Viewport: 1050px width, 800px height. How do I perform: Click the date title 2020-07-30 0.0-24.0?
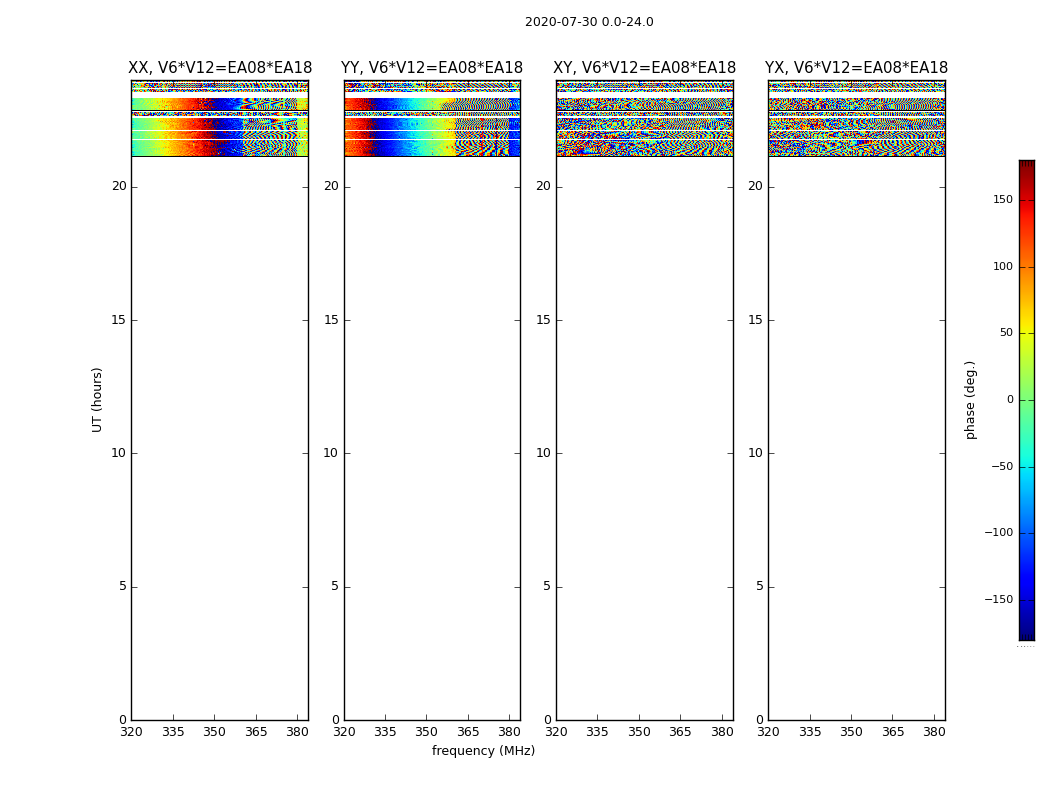589,22
